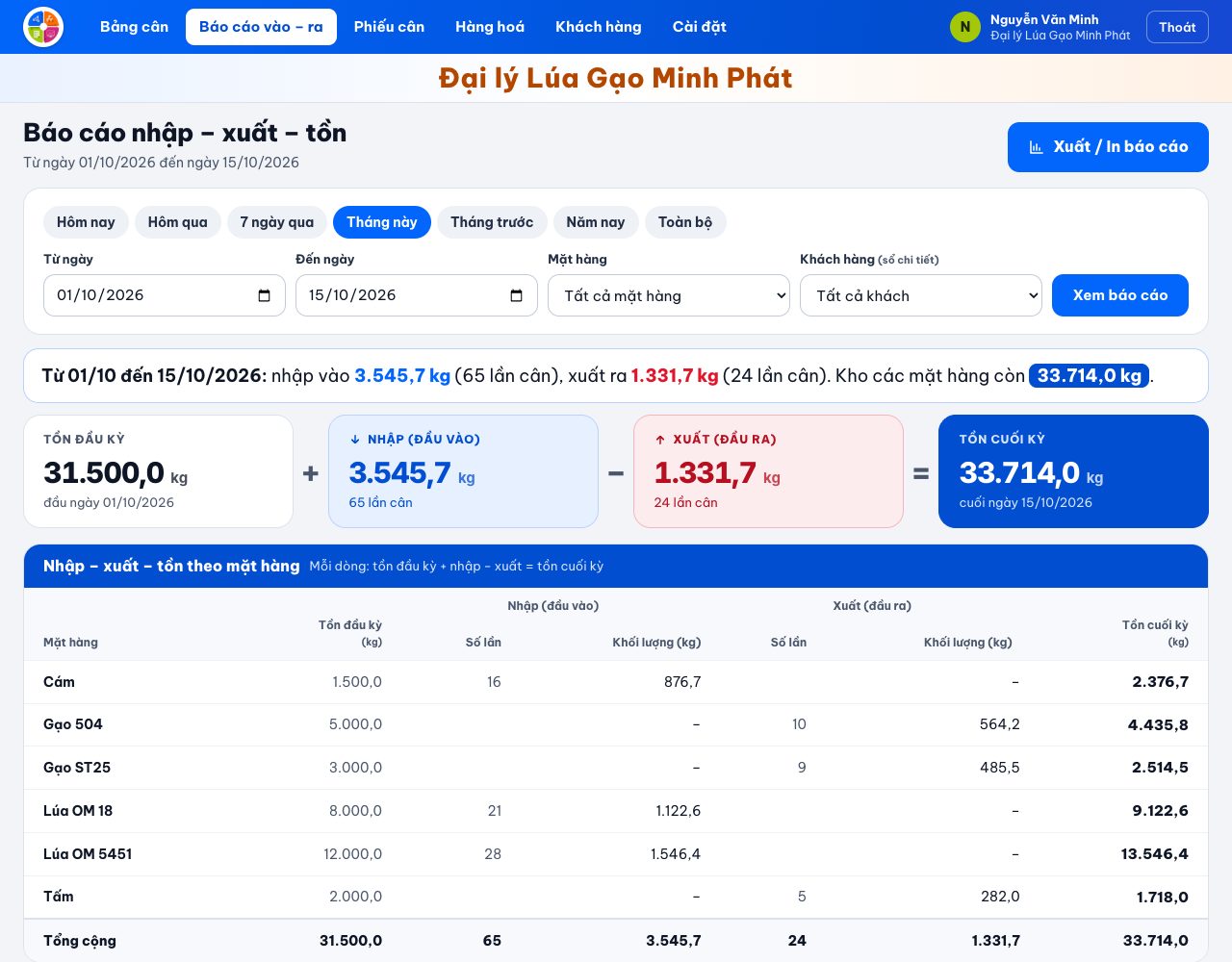Select the Hôm qua date filter
The image size is (1232, 962).
pos(178,222)
